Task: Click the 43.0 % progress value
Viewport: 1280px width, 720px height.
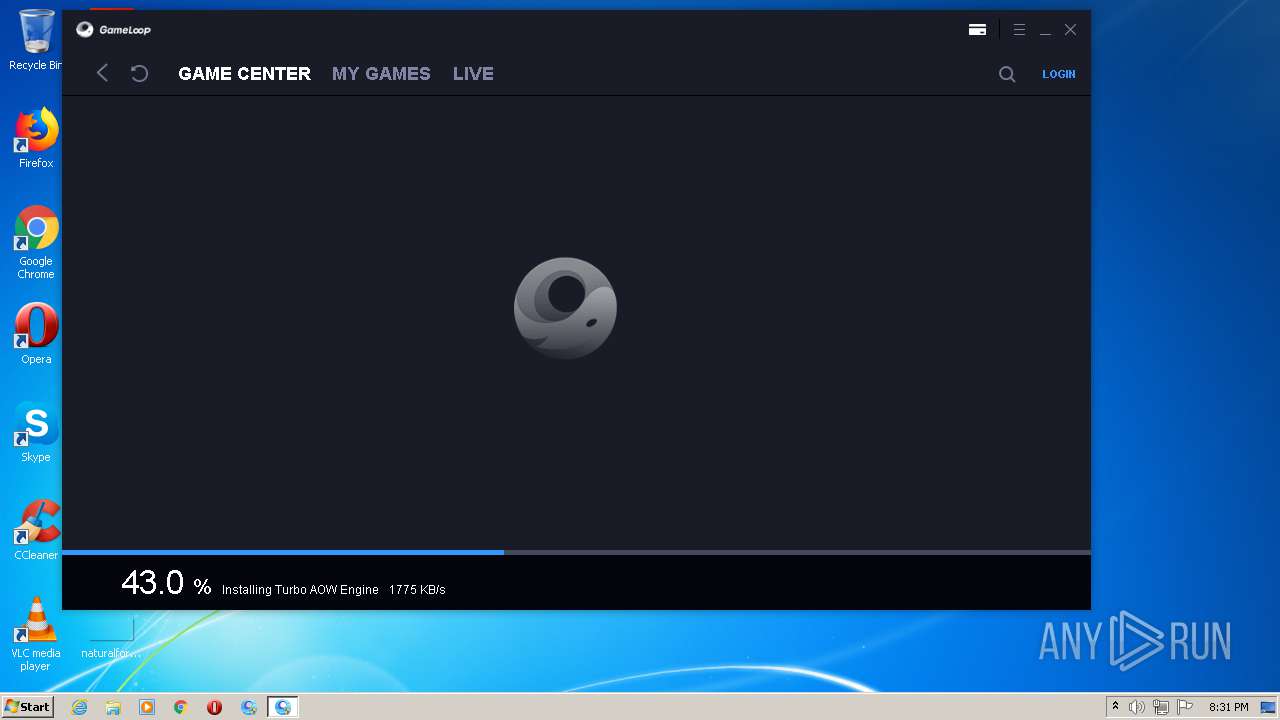Action: [166, 583]
